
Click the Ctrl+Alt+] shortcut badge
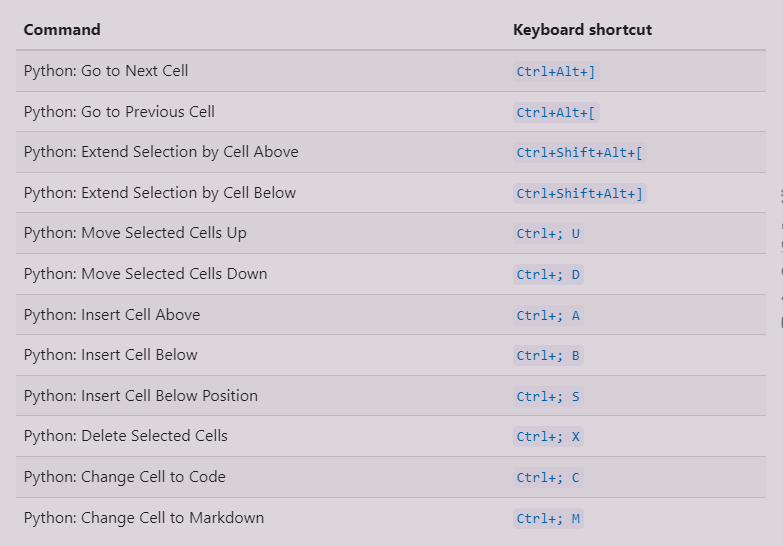coord(556,72)
